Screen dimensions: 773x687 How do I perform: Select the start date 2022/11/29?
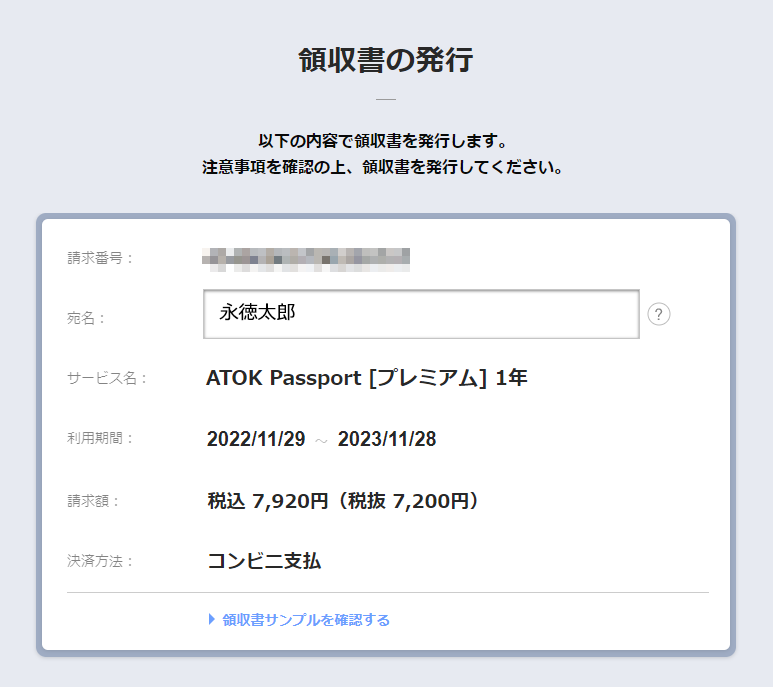256,439
